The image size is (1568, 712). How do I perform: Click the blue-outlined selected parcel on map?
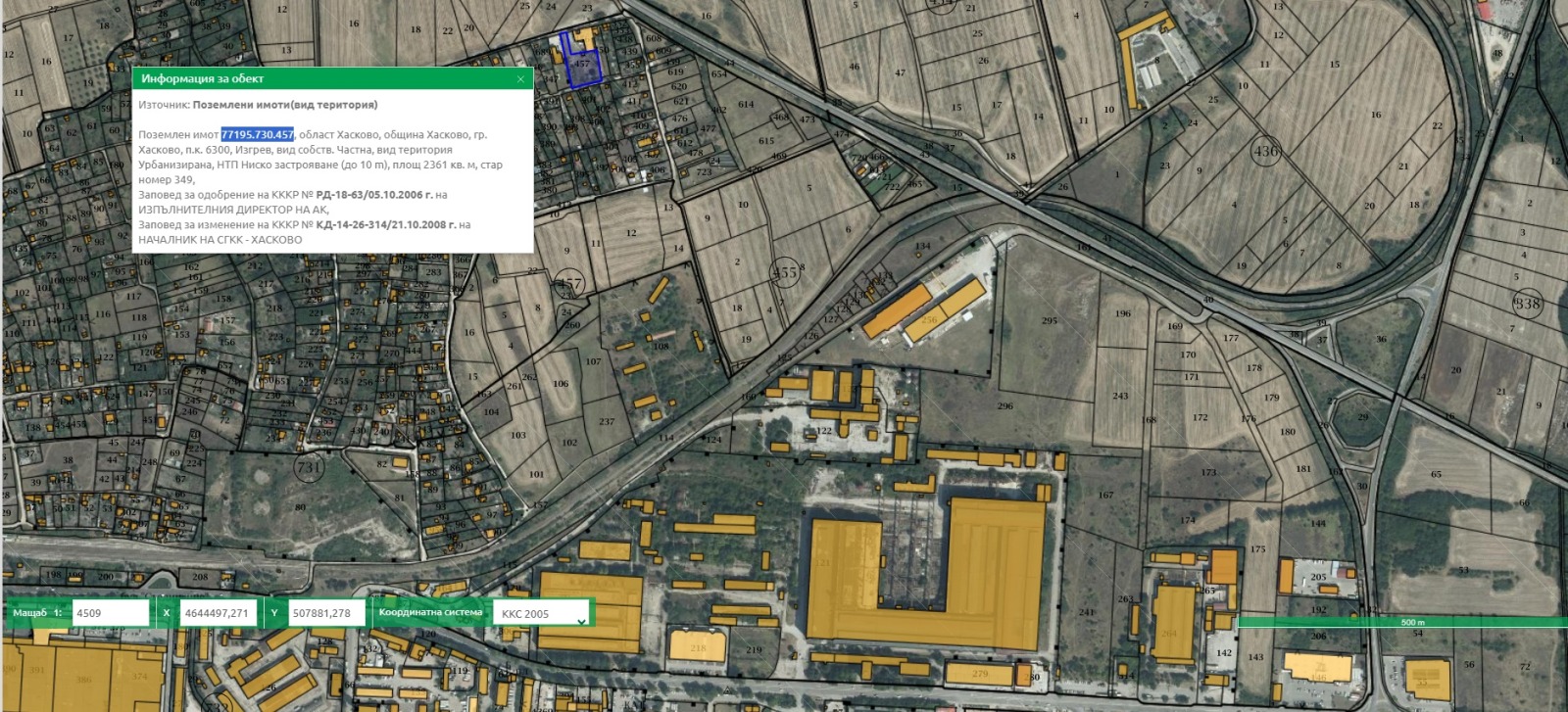584,69
